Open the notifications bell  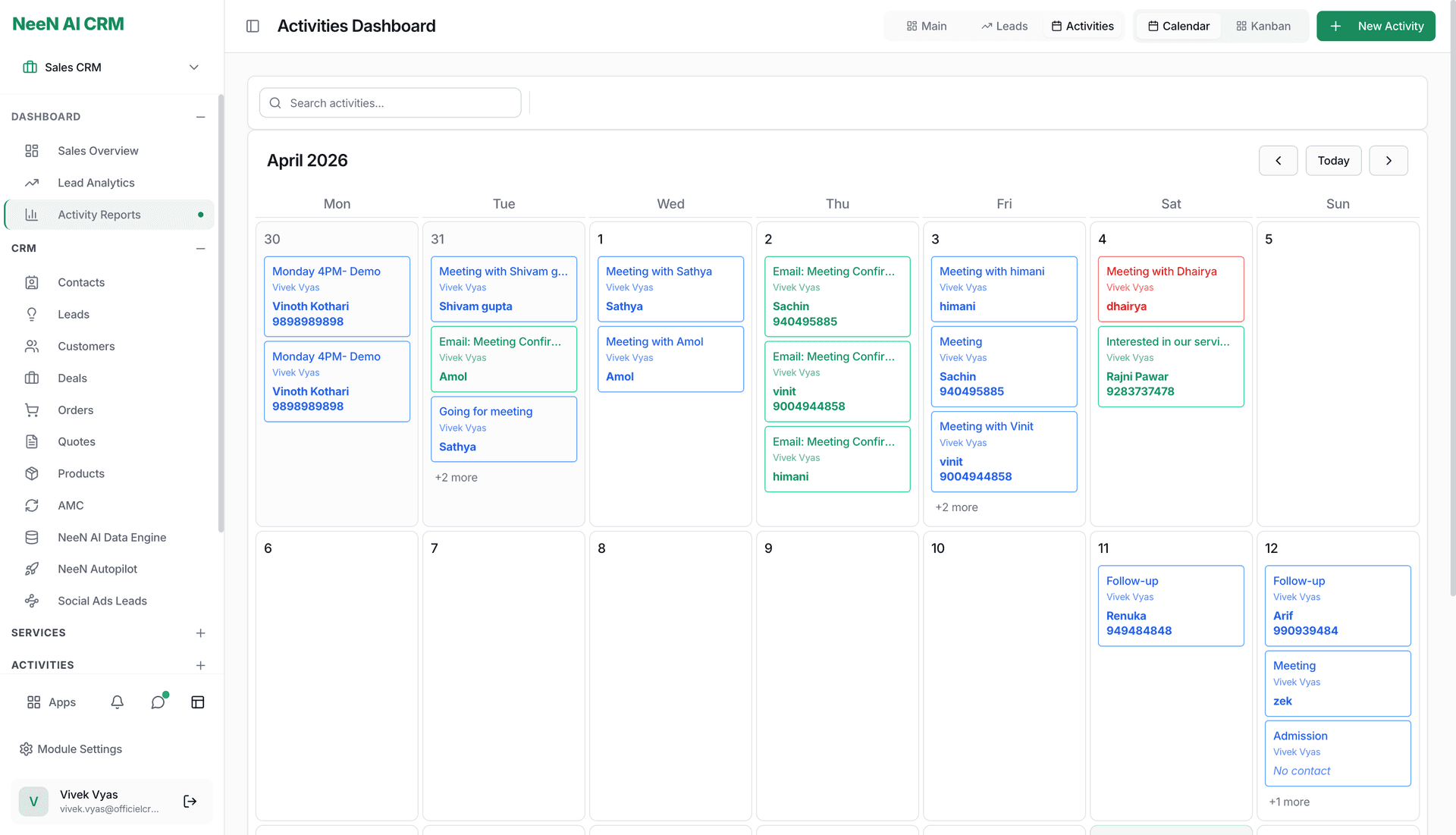pos(117,702)
